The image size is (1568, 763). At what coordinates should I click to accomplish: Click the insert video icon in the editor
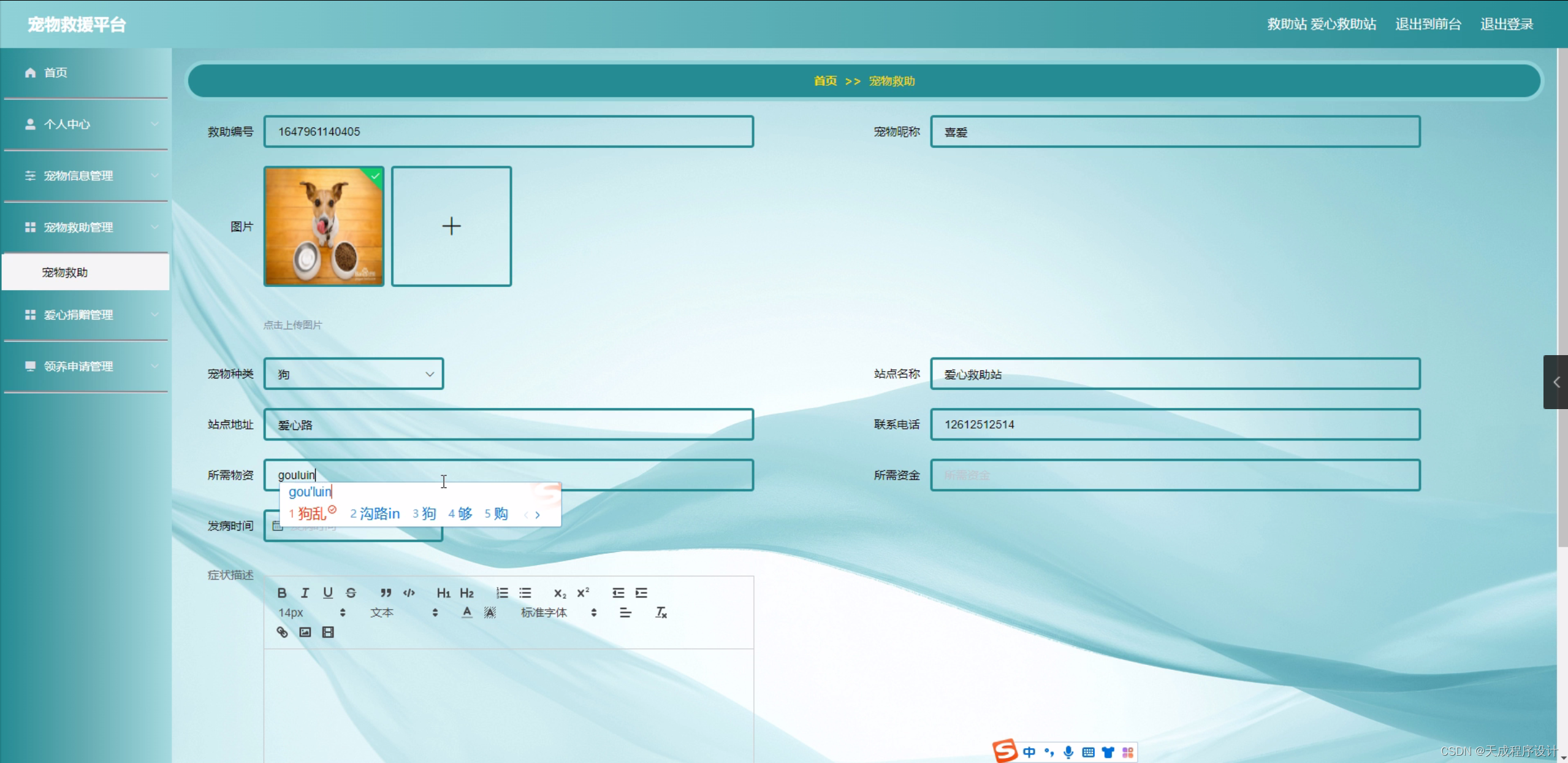328,632
